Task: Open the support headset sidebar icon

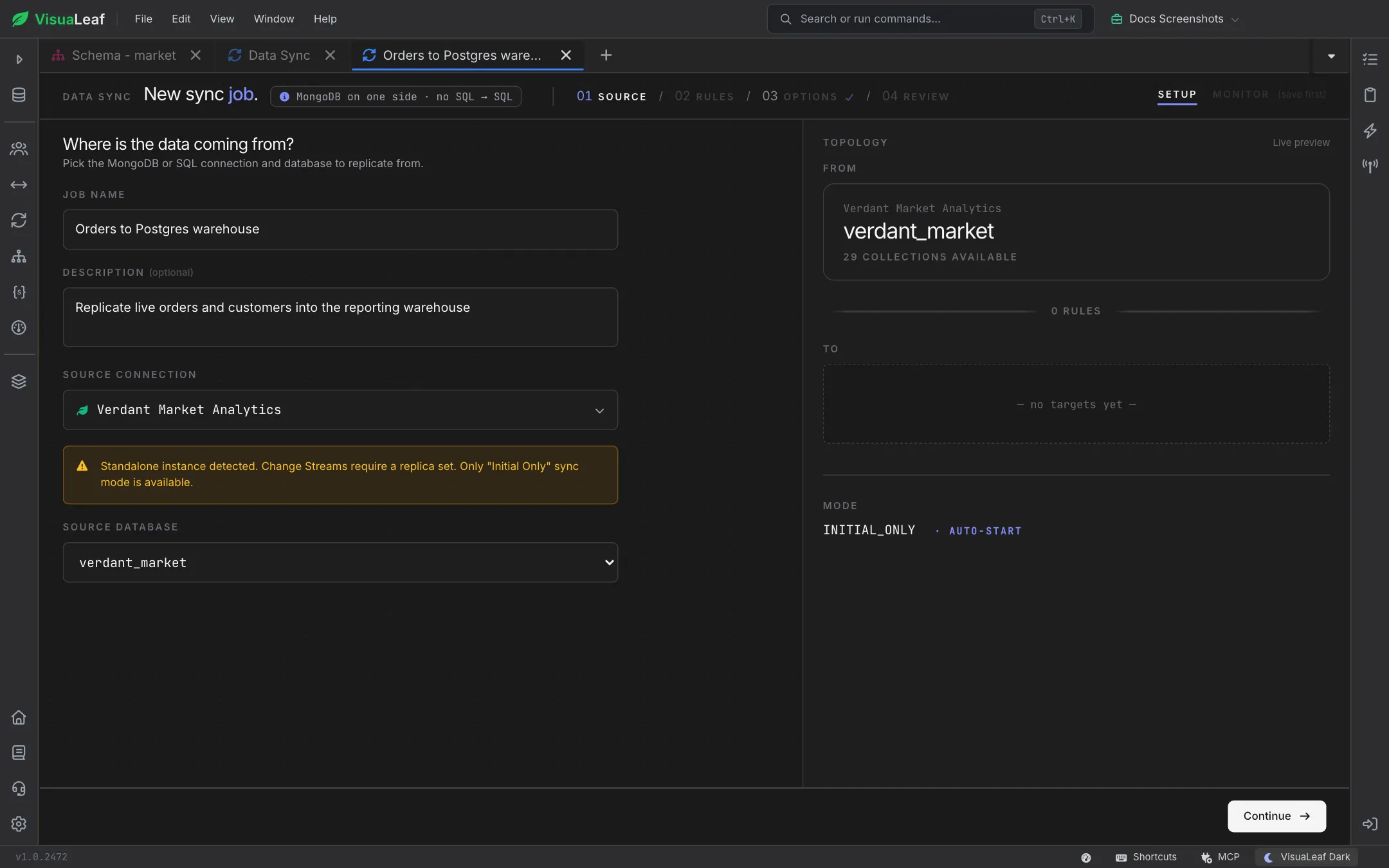Action: click(19, 788)
